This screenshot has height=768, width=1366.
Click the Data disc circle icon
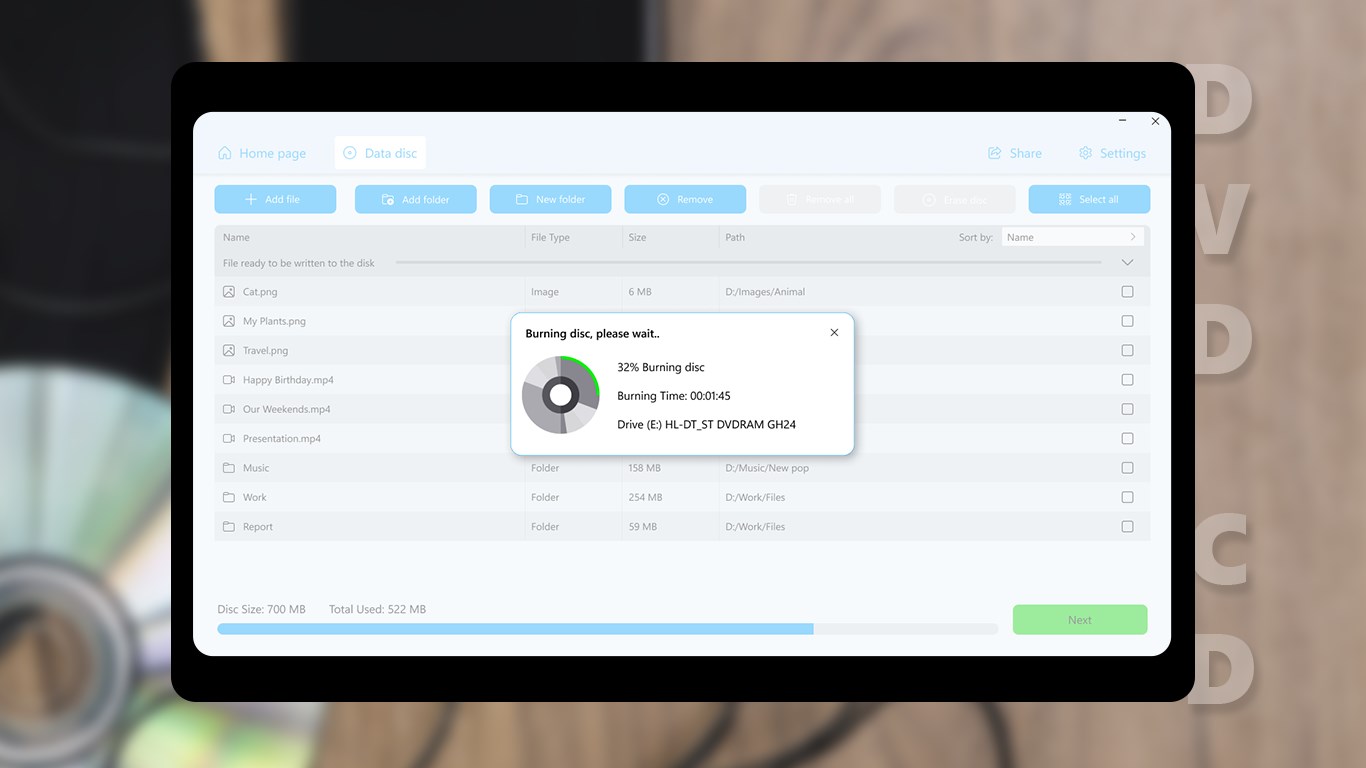350,153
